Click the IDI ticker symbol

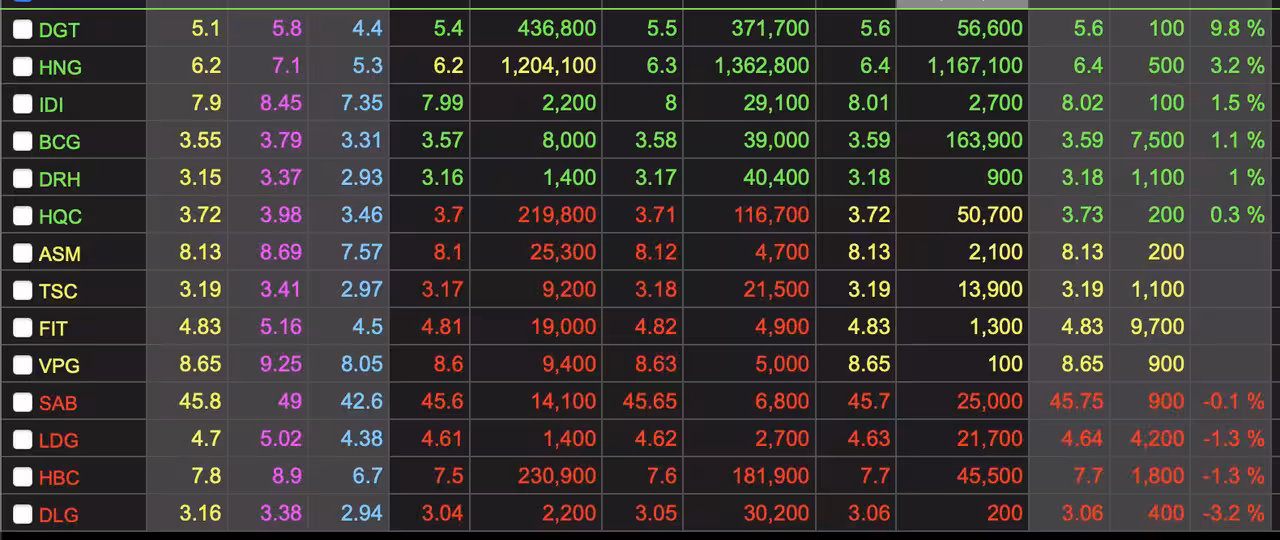pyautogui.click(x=52, y=105)
